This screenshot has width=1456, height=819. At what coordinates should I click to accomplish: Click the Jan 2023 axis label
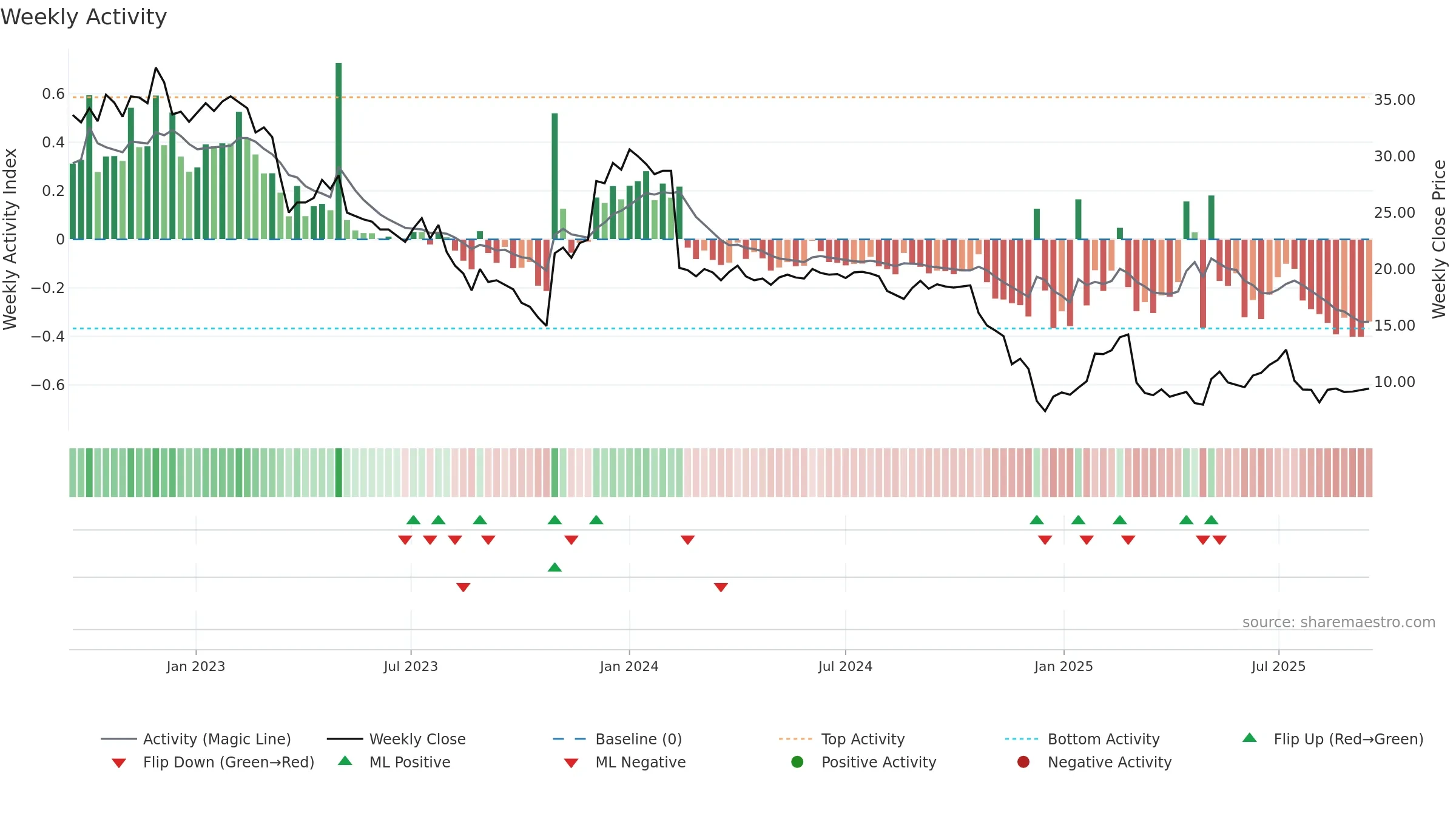click(x=196, y=666)
